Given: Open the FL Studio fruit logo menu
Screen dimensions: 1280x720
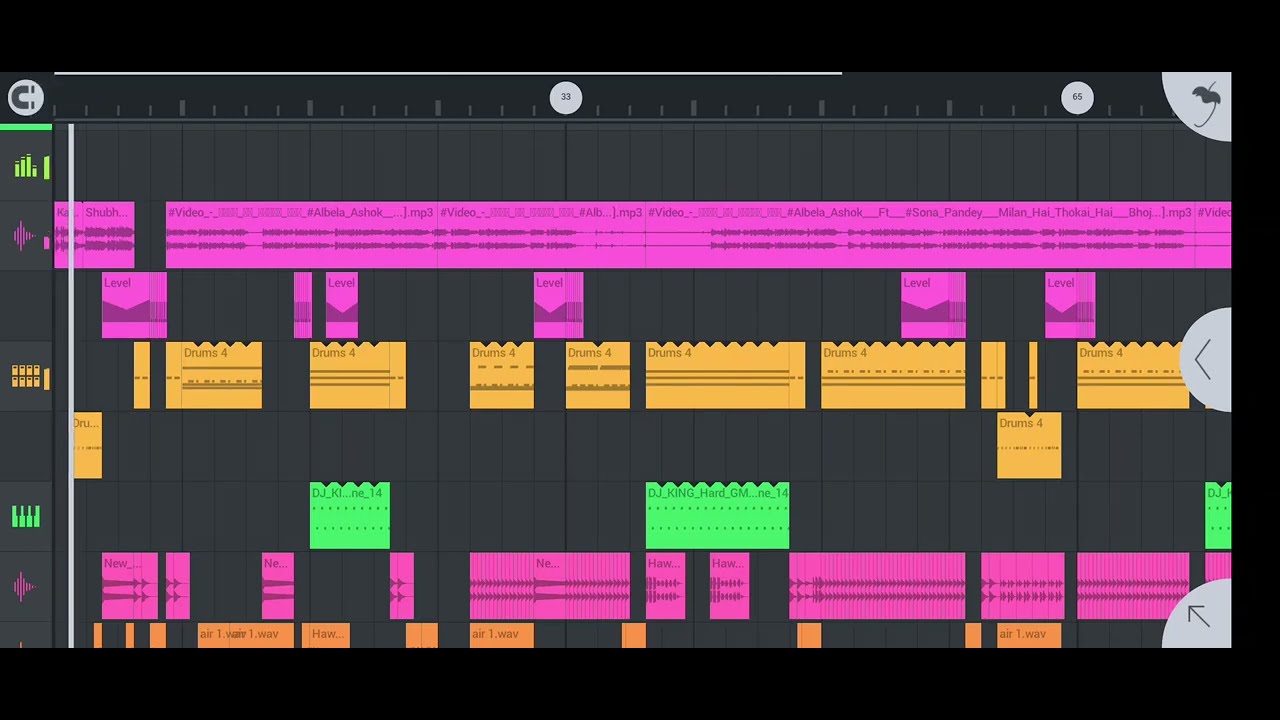Looking at the screenshot, I should pyautogui.click(x=1206, y=102).
